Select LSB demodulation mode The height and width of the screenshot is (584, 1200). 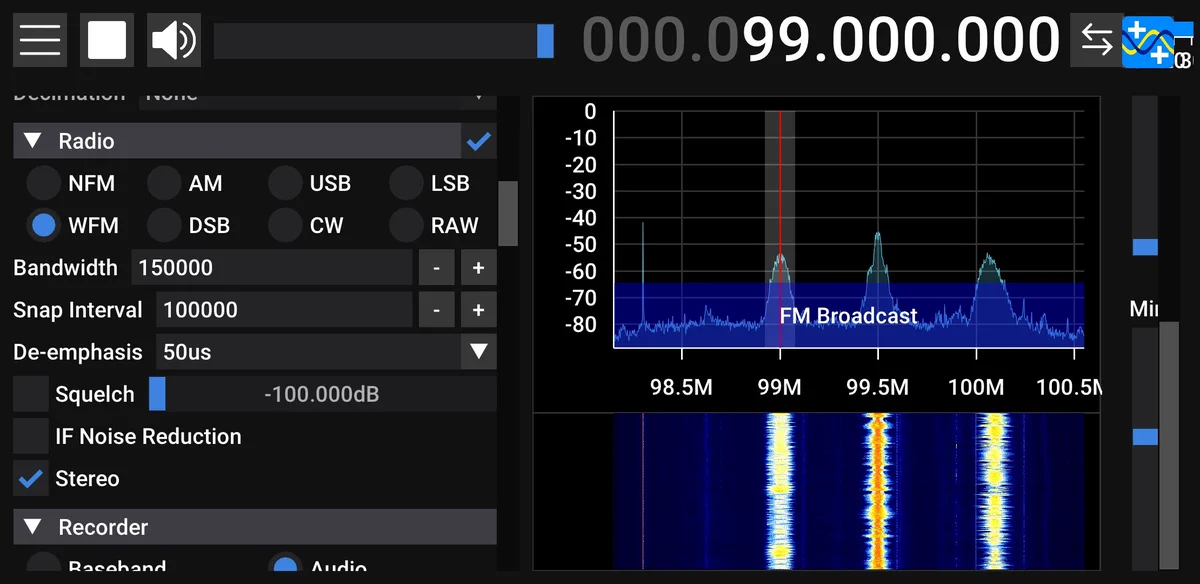coord(406,183)
